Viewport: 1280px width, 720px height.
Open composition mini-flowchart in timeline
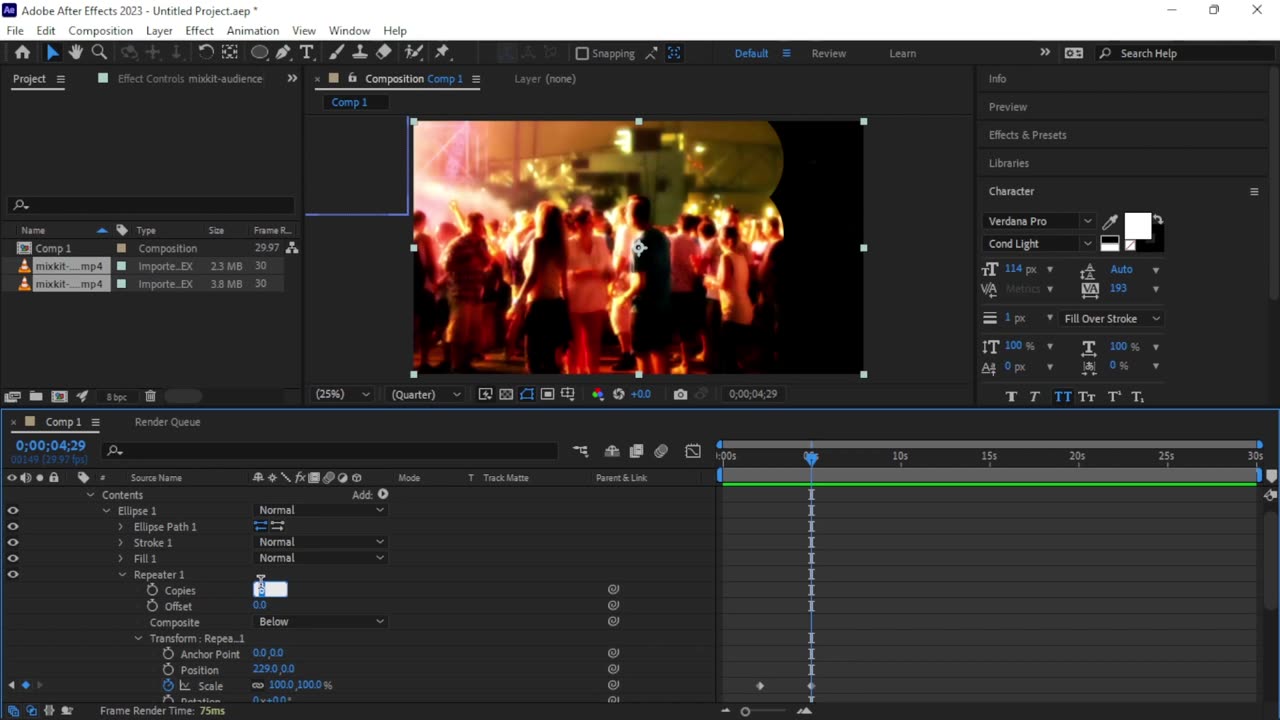(581, 452)
